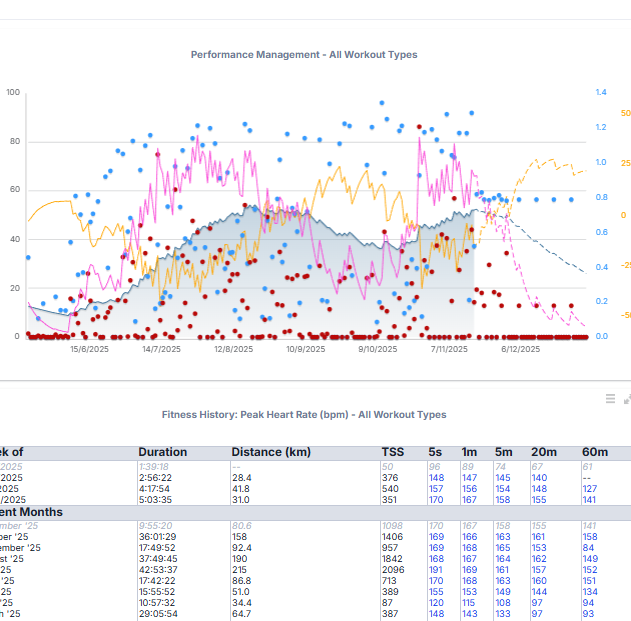Click the Performance Management chart title

click(304, 54)
